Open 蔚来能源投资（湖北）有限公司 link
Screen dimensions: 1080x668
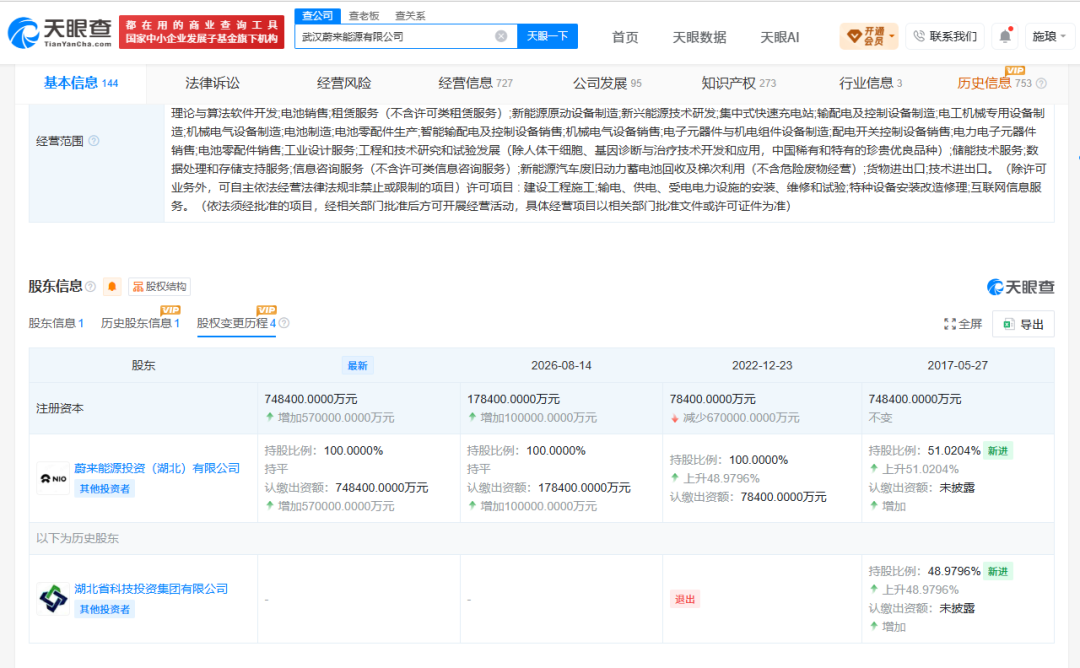157,468
